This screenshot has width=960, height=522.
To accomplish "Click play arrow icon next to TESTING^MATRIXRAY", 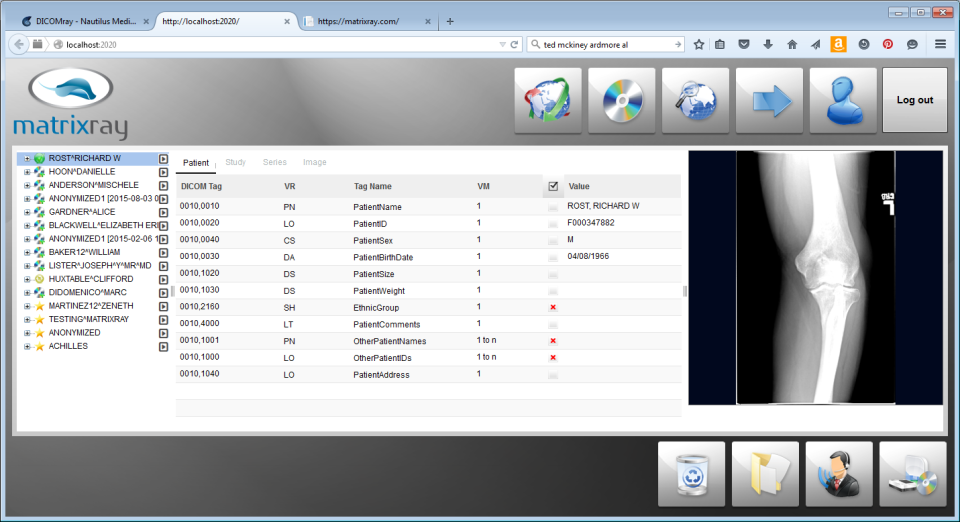I will [x=163, y=320].
